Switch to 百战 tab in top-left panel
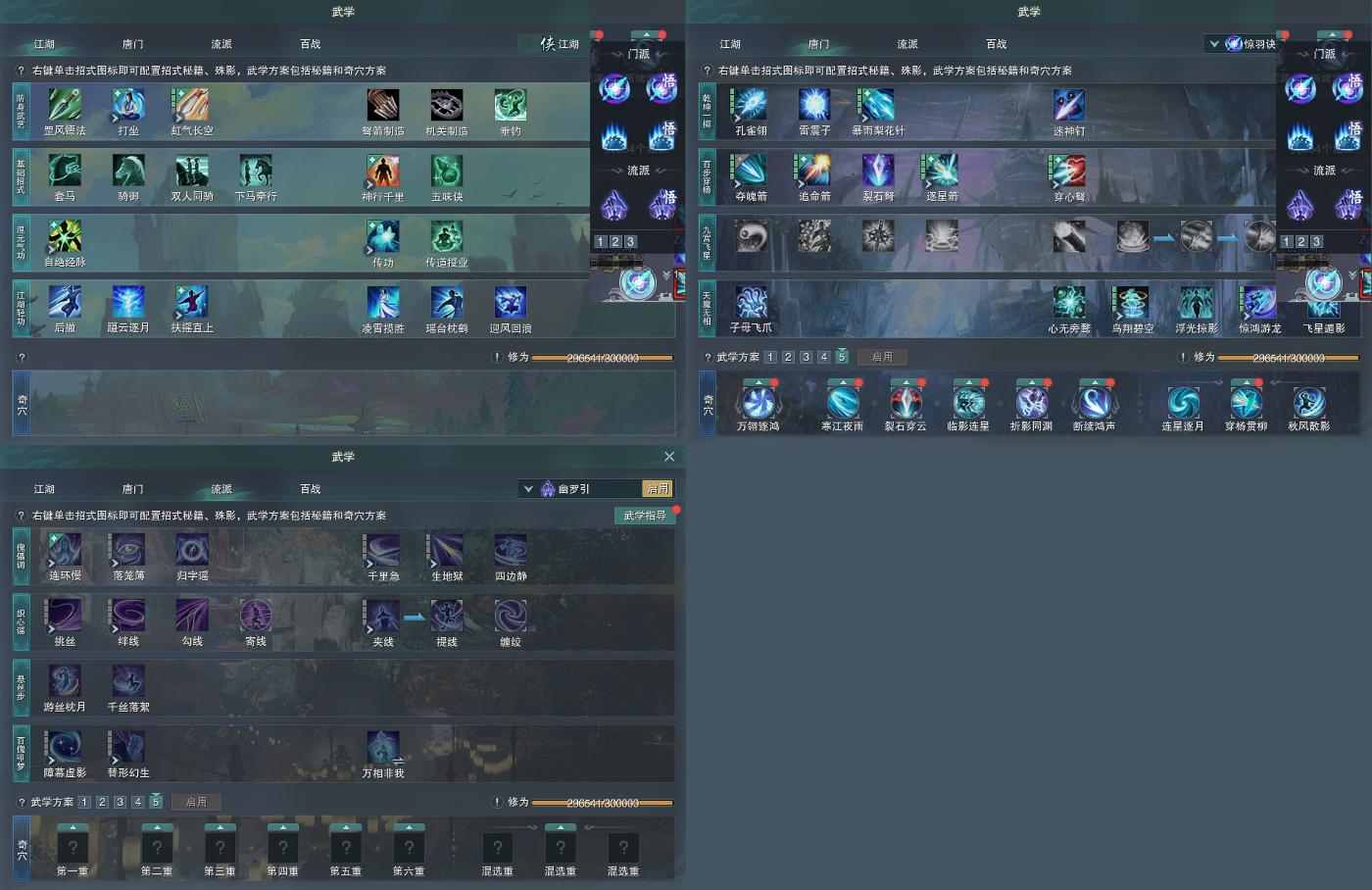 [x=310, y=44]
